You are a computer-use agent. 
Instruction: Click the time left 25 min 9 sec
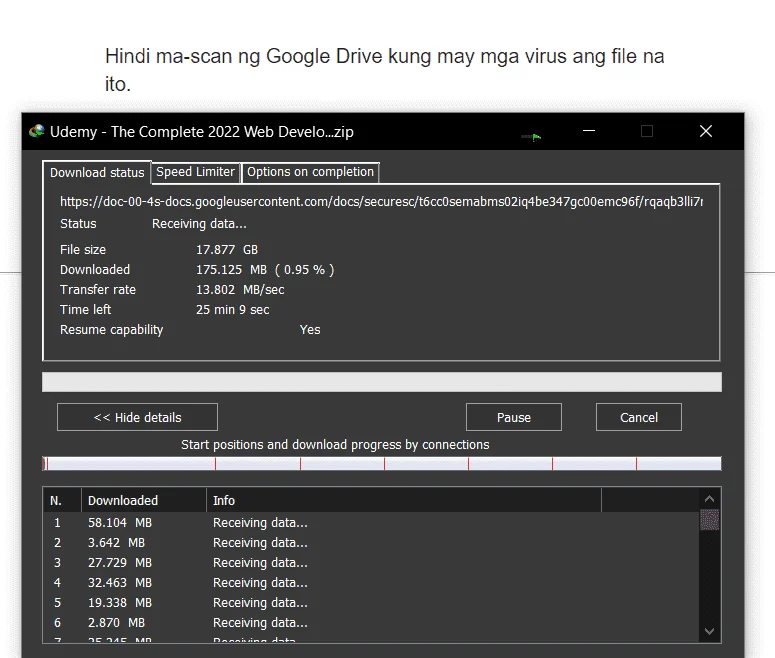233,310
